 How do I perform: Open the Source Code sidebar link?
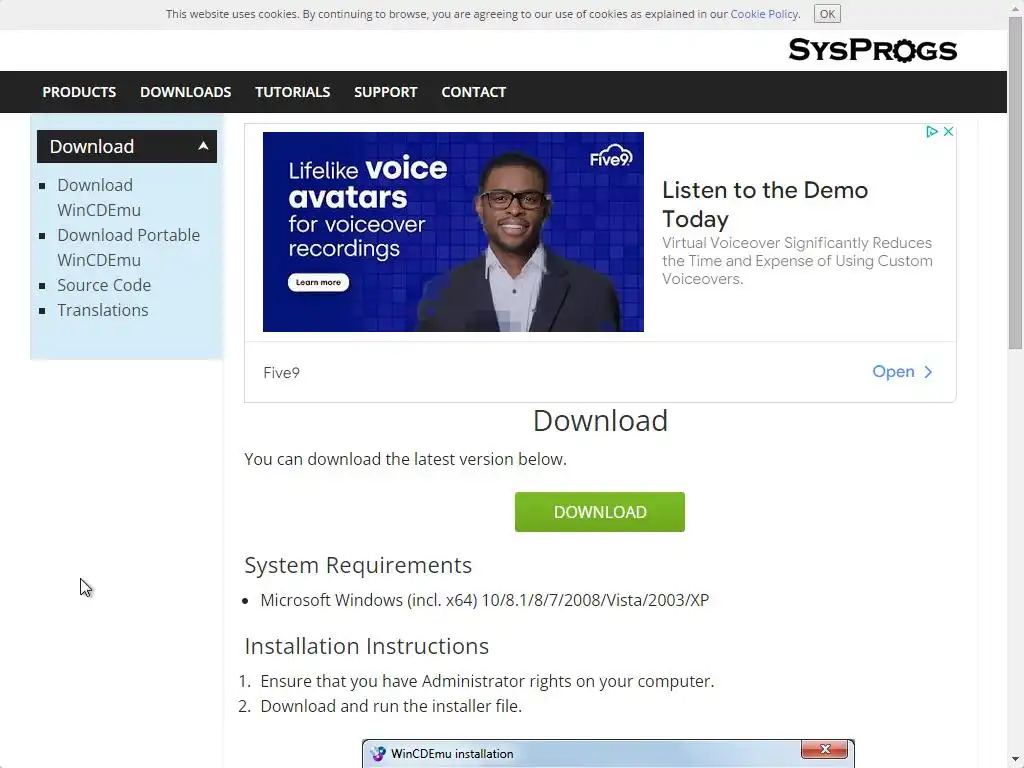pos(104,285)
